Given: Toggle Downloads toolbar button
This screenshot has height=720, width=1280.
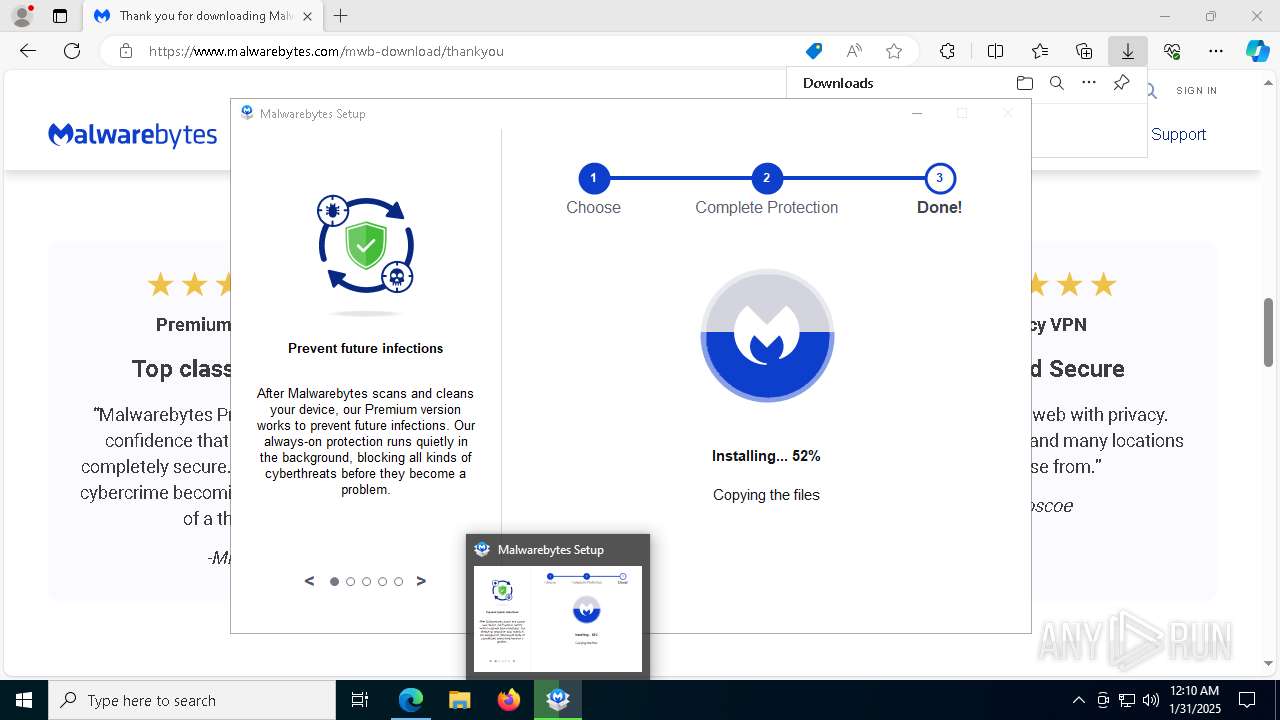Looking at the screenshot, I should 1128,51.
